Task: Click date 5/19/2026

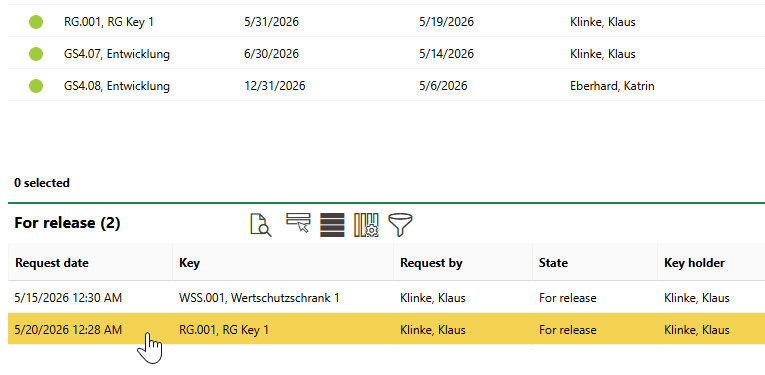Action: (x=446, y=22)
